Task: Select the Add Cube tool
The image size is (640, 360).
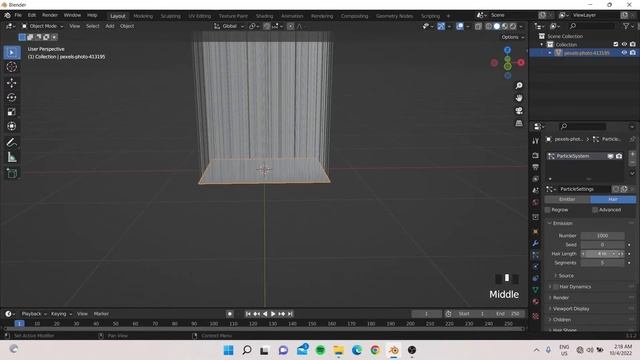Action: click(11, 173)
